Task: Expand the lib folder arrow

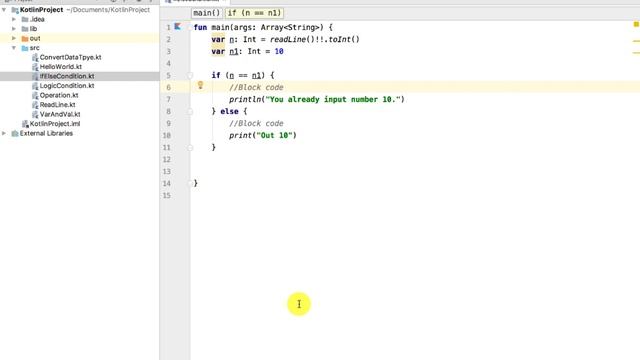Action: coord(14,29)
